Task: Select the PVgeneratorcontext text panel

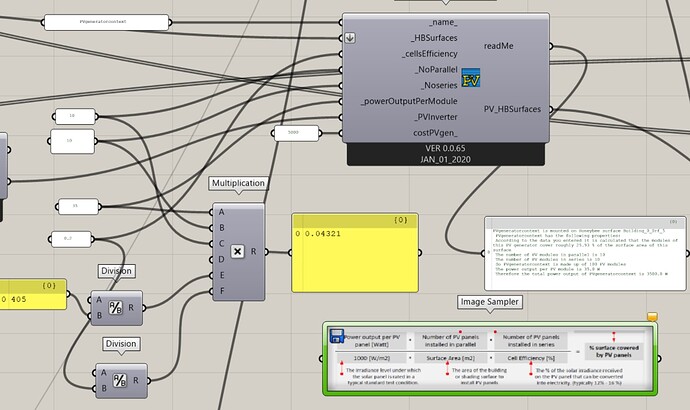Action: [106, 22]
